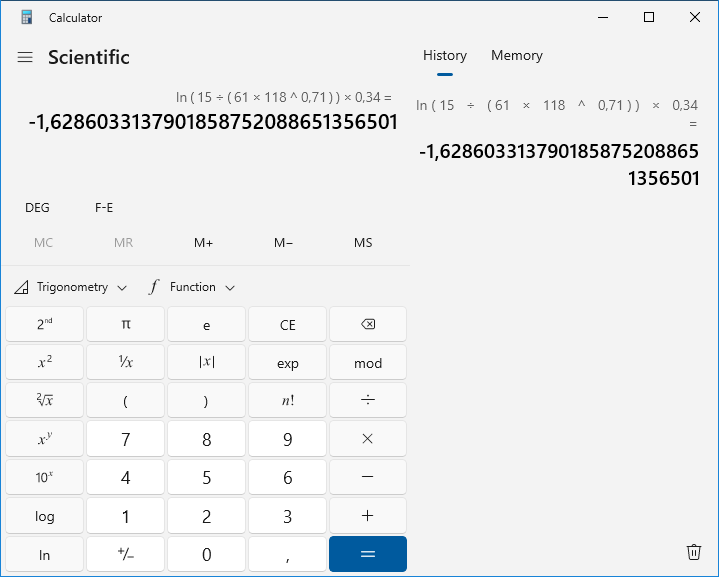Screen dimensions: 719x577
Task: Open the hamburger navigation menu
Action: click(25, 57)
